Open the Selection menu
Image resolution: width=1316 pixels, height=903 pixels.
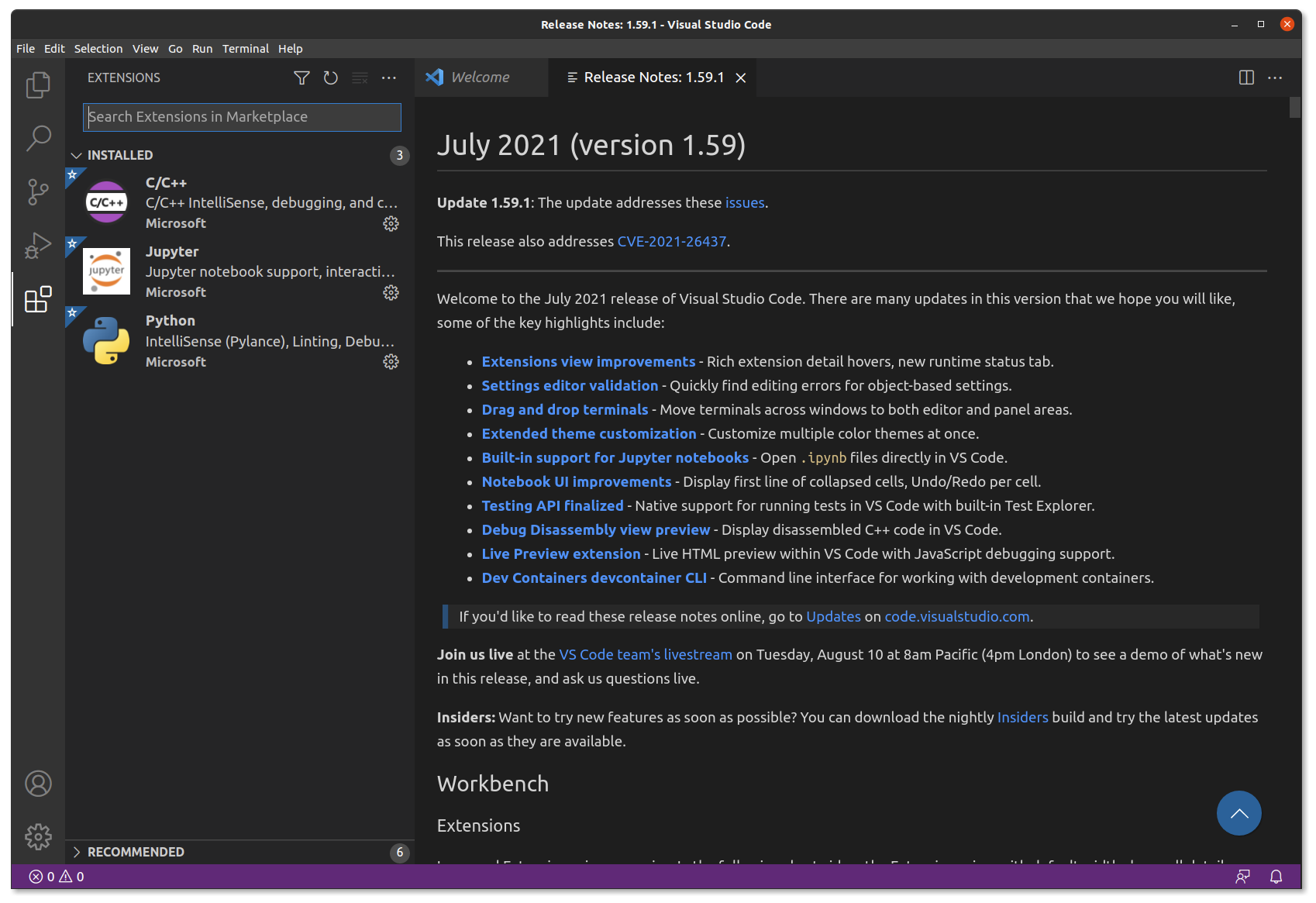tap(98, 48)
